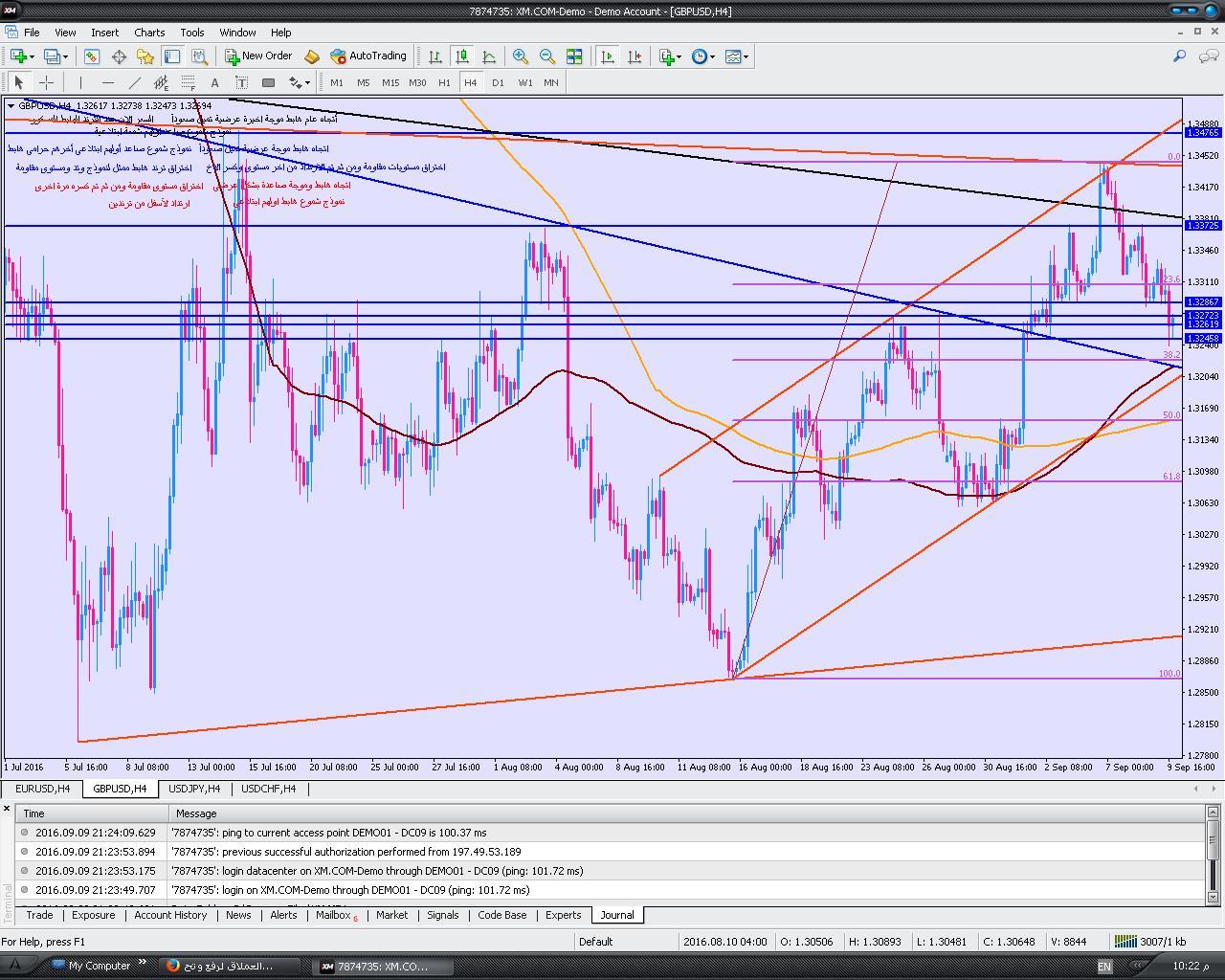Click the triangle beside GBPUSD,H4 chart title

[11, 106]
